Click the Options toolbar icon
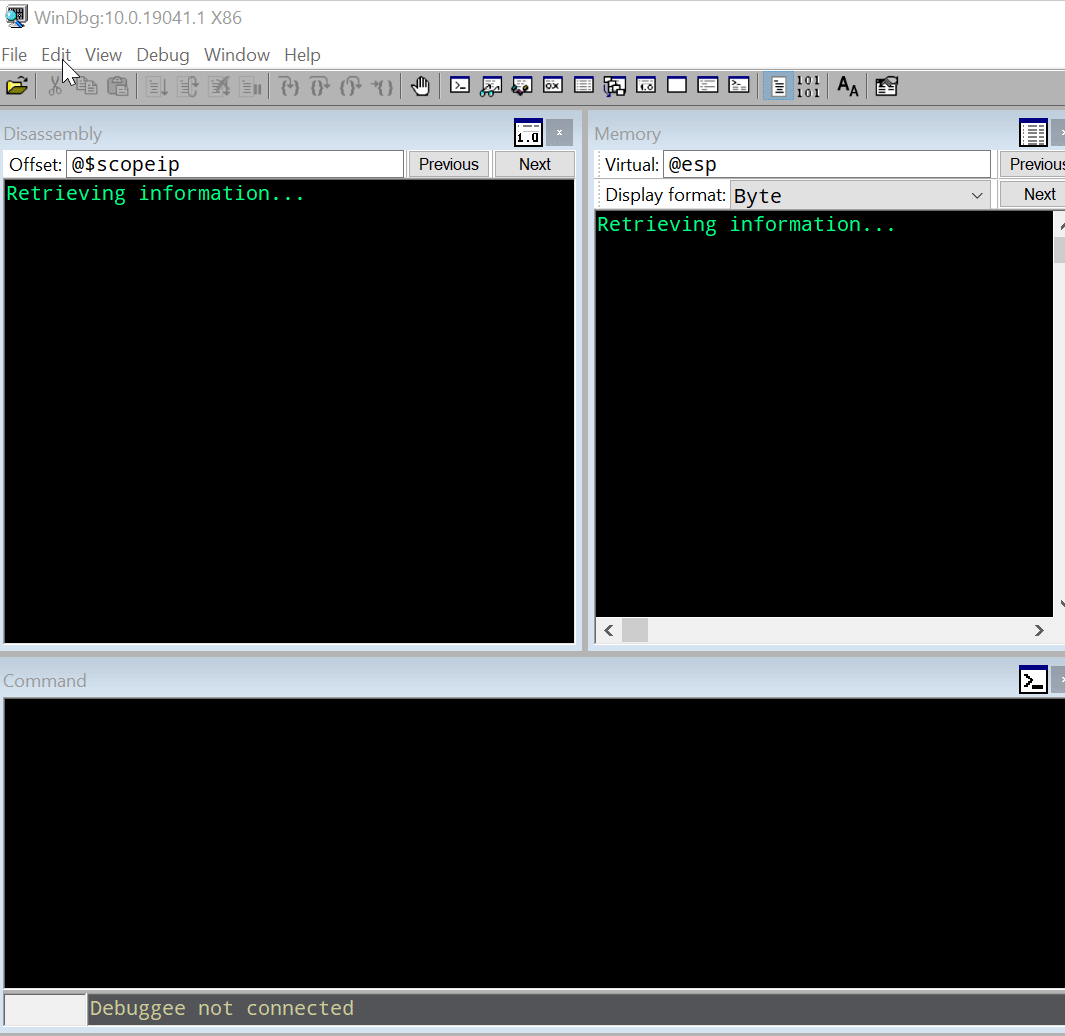Viewport: 1065px width, 1036px height. pyautogui.click(x=886, y=86)
